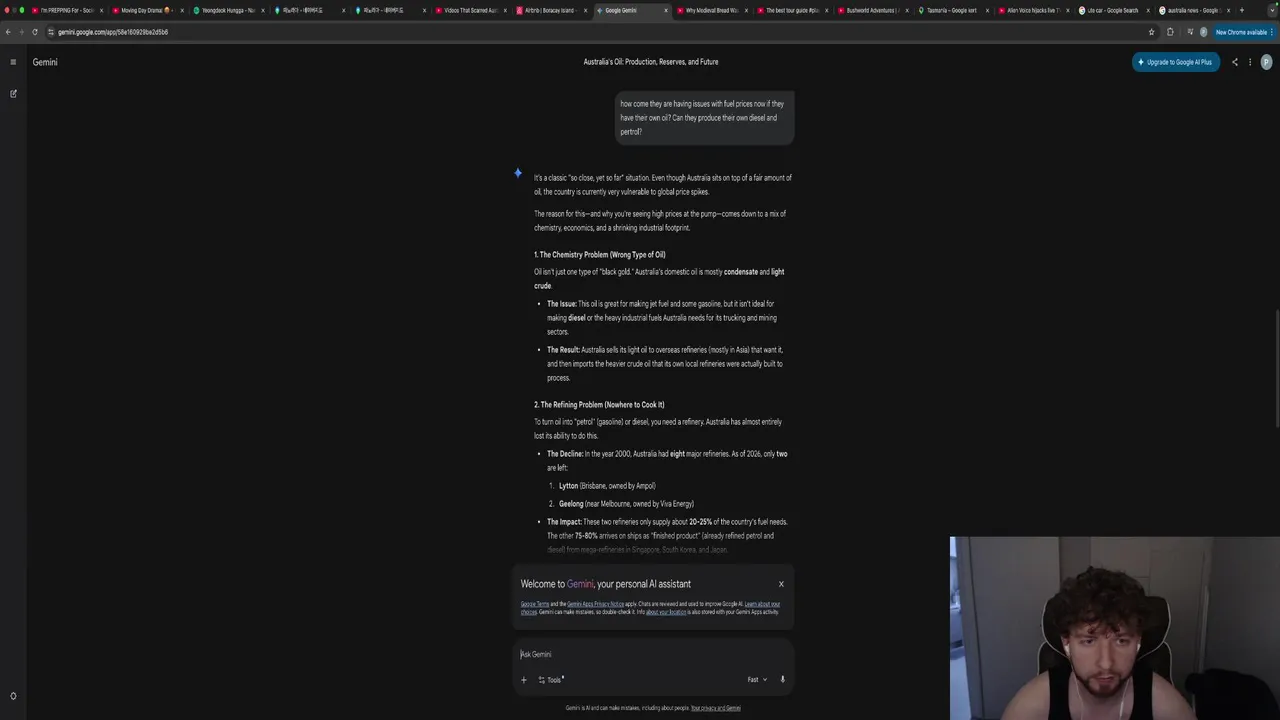The image size is (1280, 720).
Task: Click the conversation title about Australia's Oil
Action: coord(651,62)
